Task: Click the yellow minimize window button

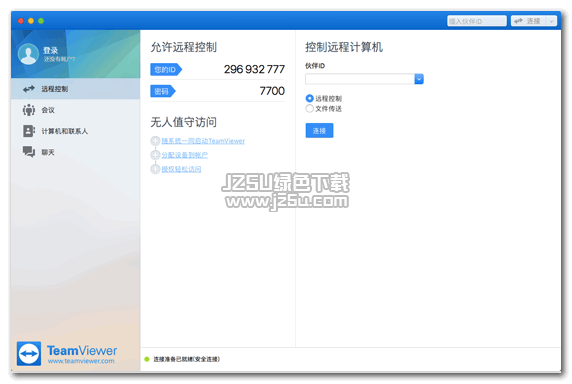Action: tap(31, 21)
